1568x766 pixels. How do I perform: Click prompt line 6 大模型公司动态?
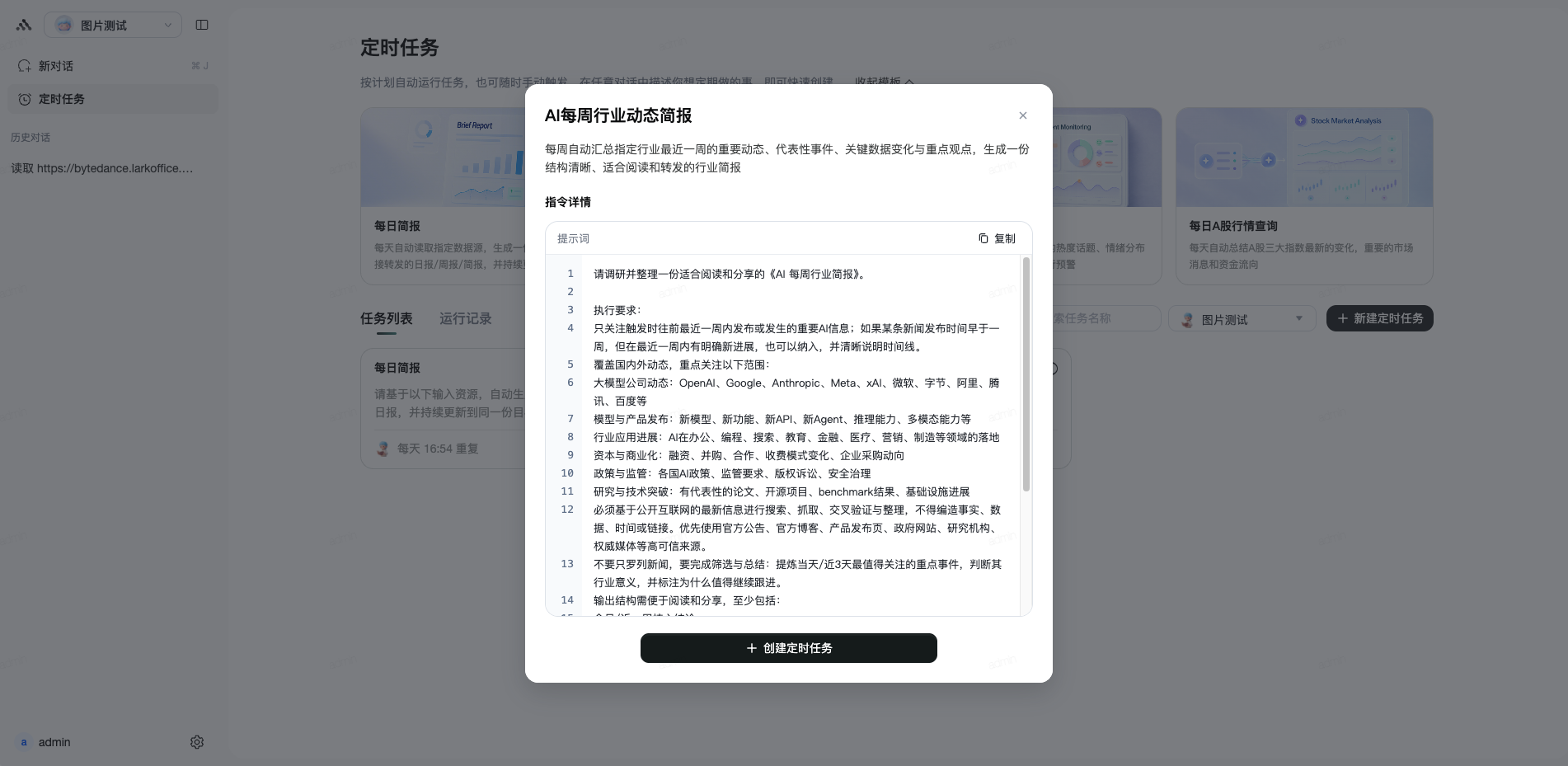pyautogui.click(x=796, y=392)
